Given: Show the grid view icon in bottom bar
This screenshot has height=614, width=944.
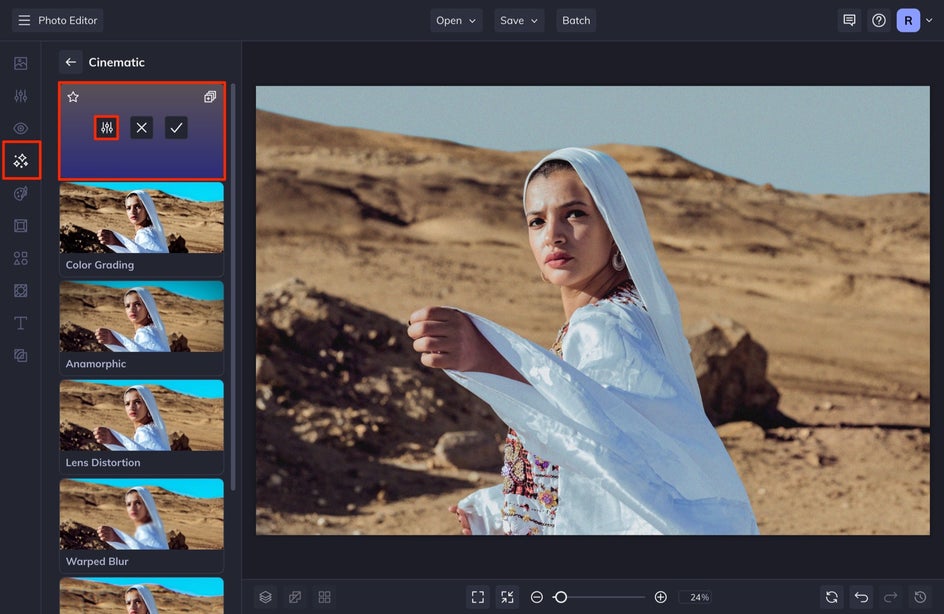Looking at the screenshot, I should (x=324, y=597).
